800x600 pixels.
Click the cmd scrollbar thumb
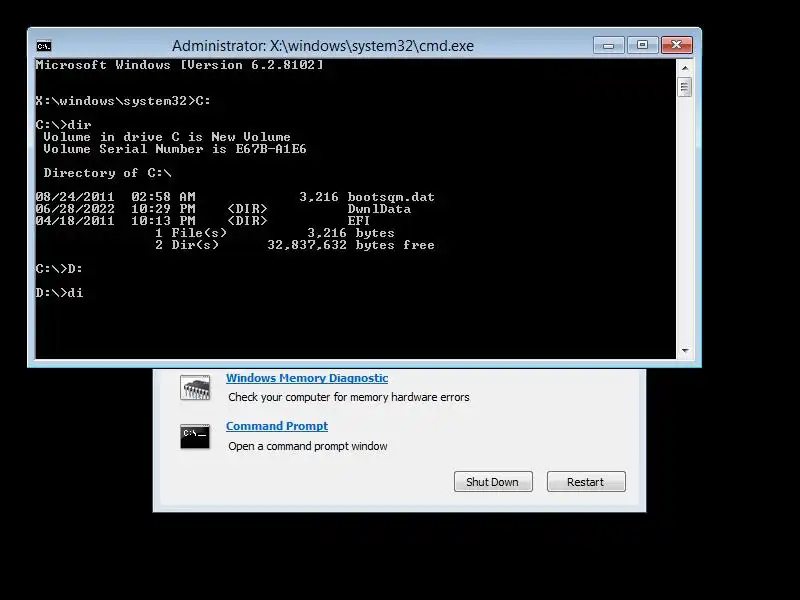[685, 87]
